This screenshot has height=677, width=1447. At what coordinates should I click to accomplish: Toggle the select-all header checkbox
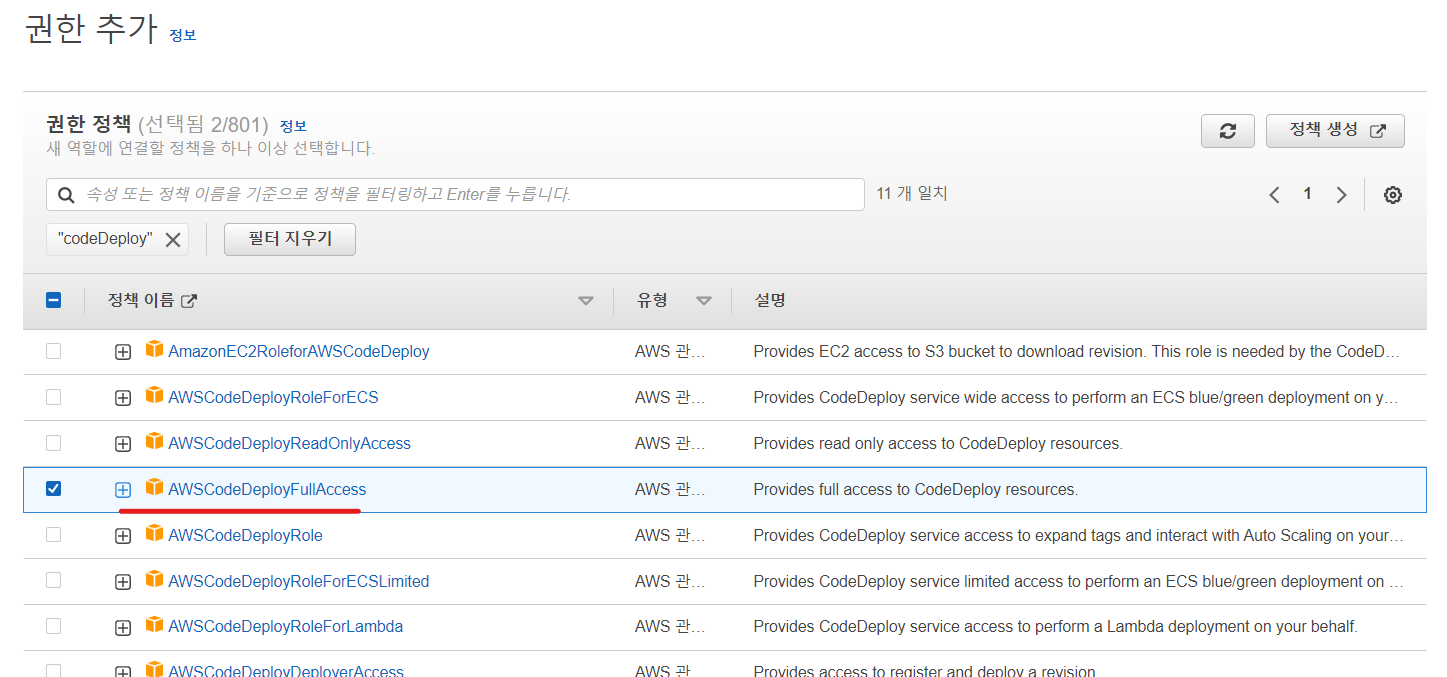coord(54,299)
